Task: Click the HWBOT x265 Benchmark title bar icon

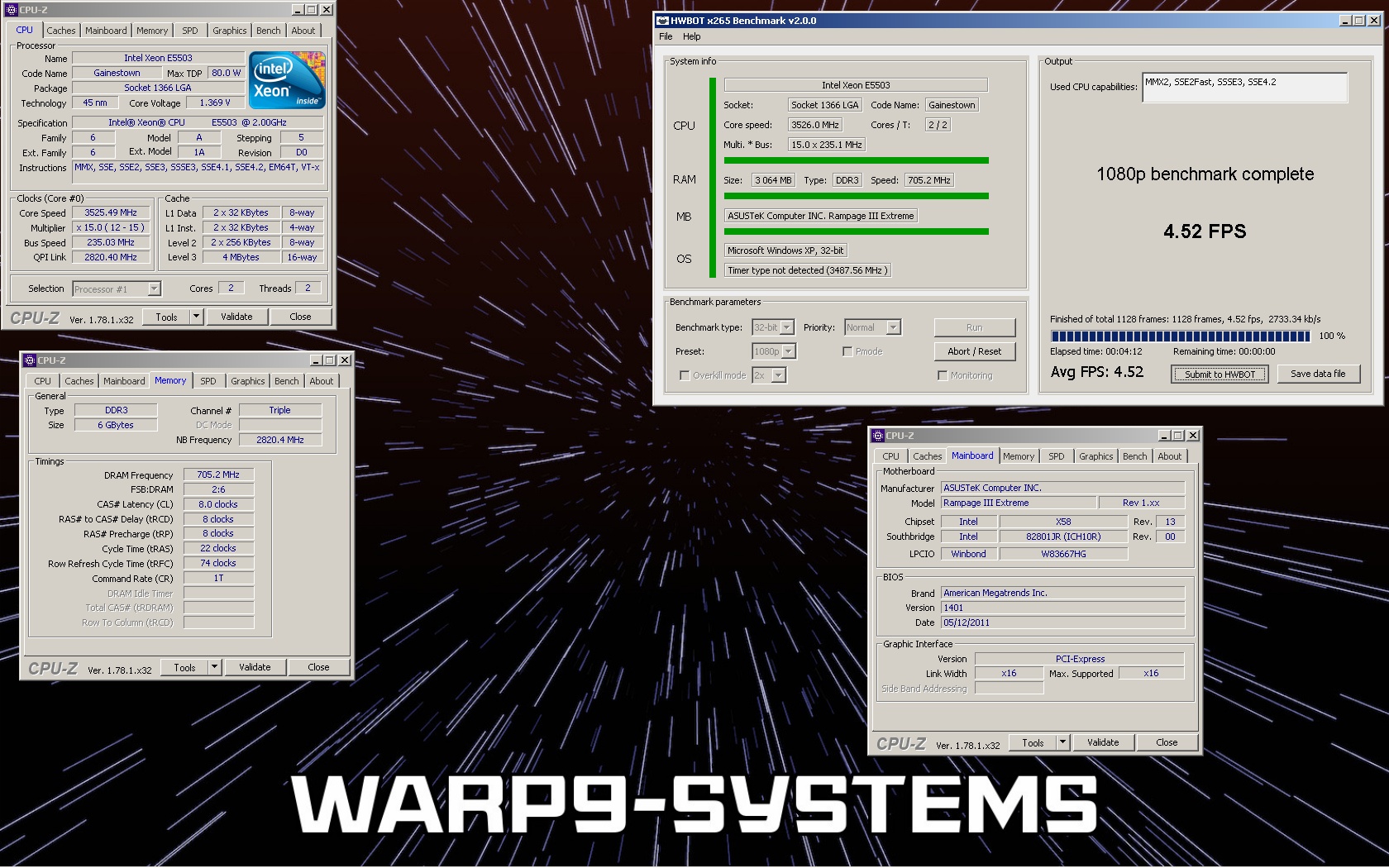Action: coord(662,21)
